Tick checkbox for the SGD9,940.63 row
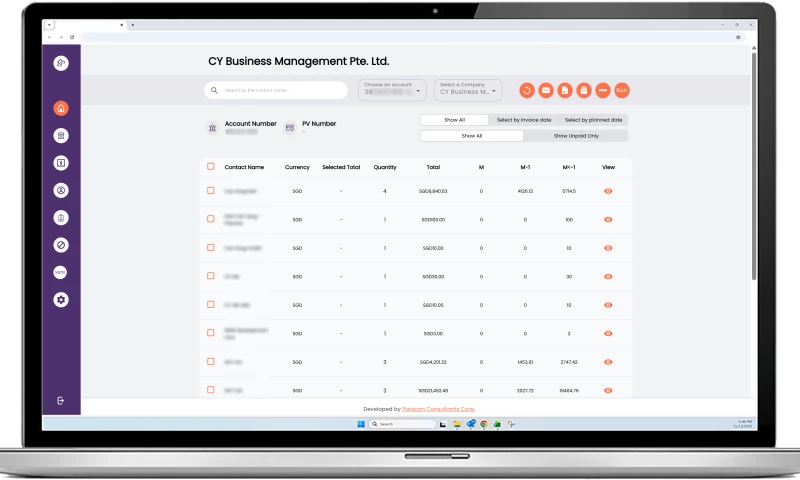 pyautogui.click(x=211, y=190)
